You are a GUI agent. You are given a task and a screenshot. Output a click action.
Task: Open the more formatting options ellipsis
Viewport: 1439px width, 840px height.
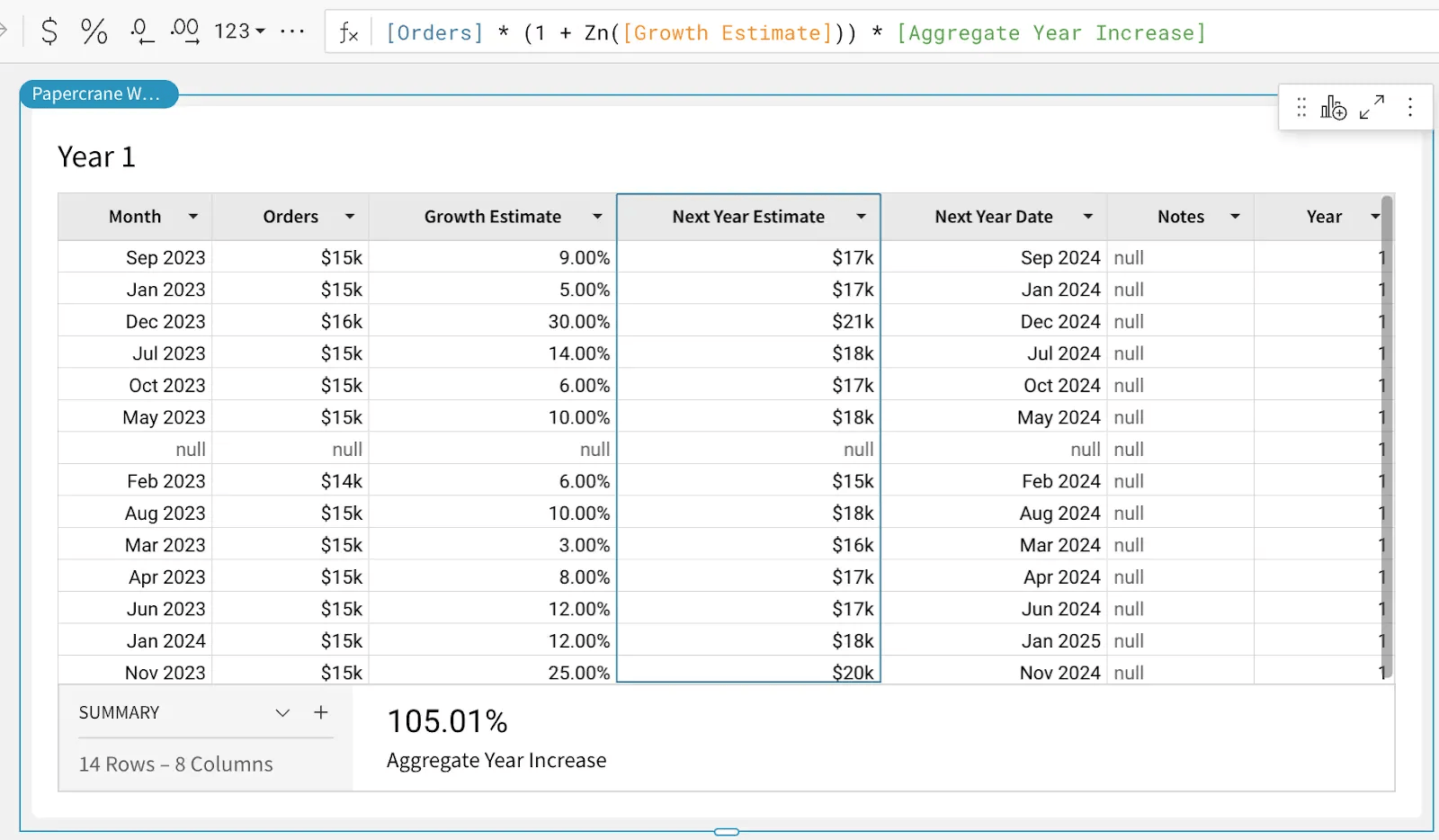292,32
